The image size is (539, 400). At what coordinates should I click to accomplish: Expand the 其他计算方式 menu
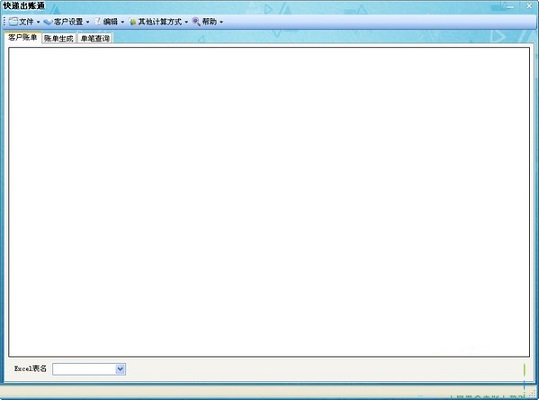158,22
